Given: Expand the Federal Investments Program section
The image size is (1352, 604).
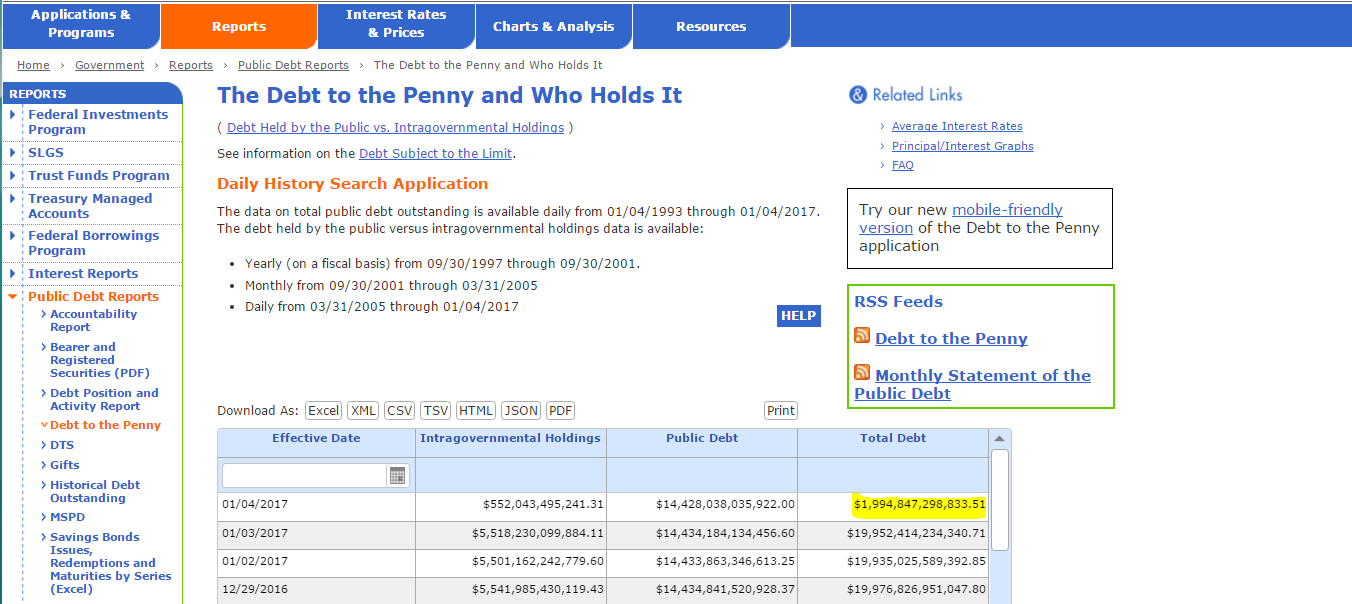Looking at the screenshot, I should click(x=13, y=115).
